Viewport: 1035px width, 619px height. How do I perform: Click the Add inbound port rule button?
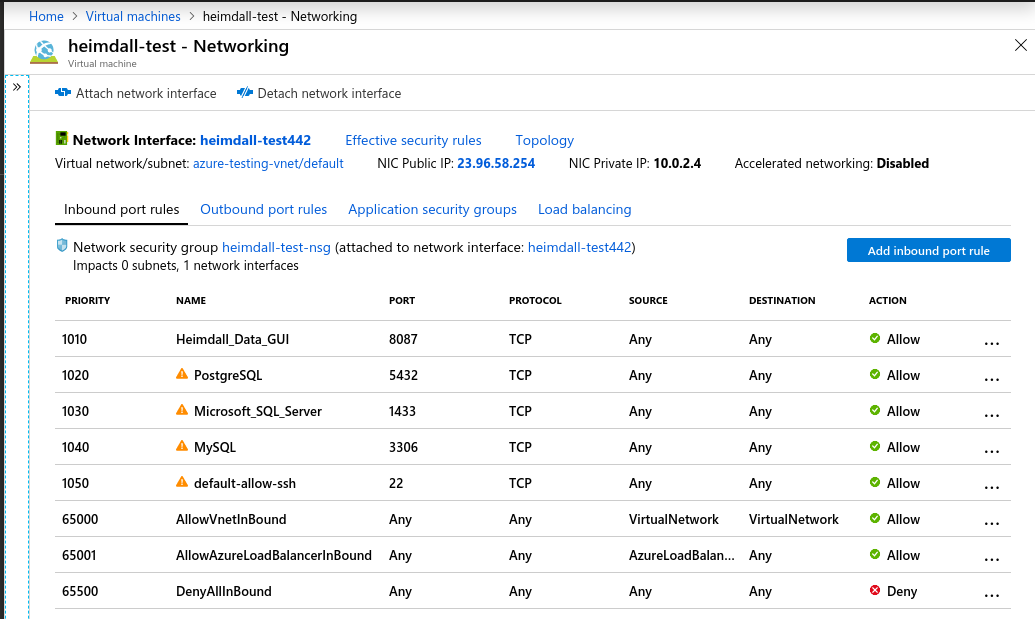928,250
